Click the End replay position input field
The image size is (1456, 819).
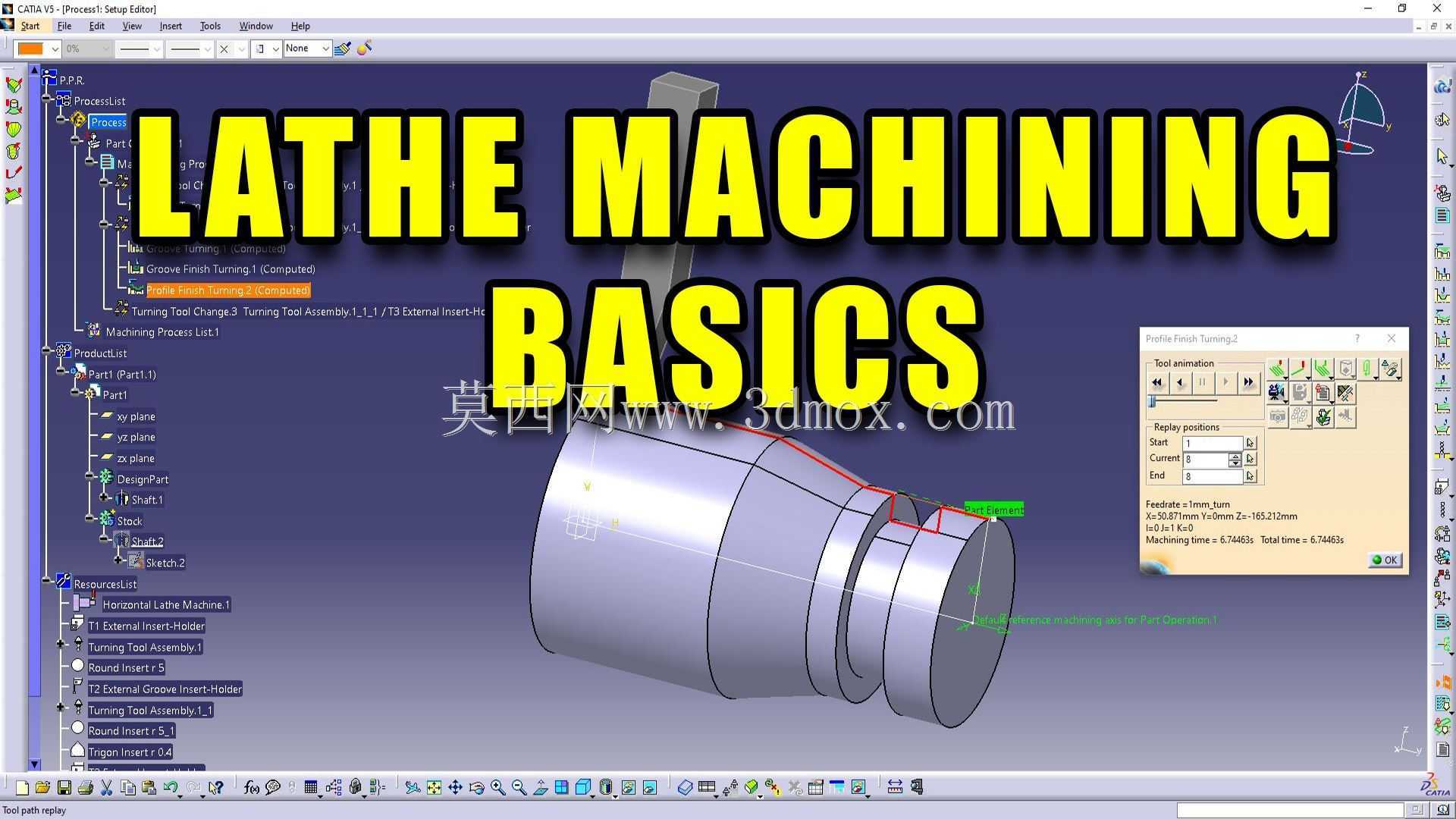pyautogui.click(x=1213, y=476)
